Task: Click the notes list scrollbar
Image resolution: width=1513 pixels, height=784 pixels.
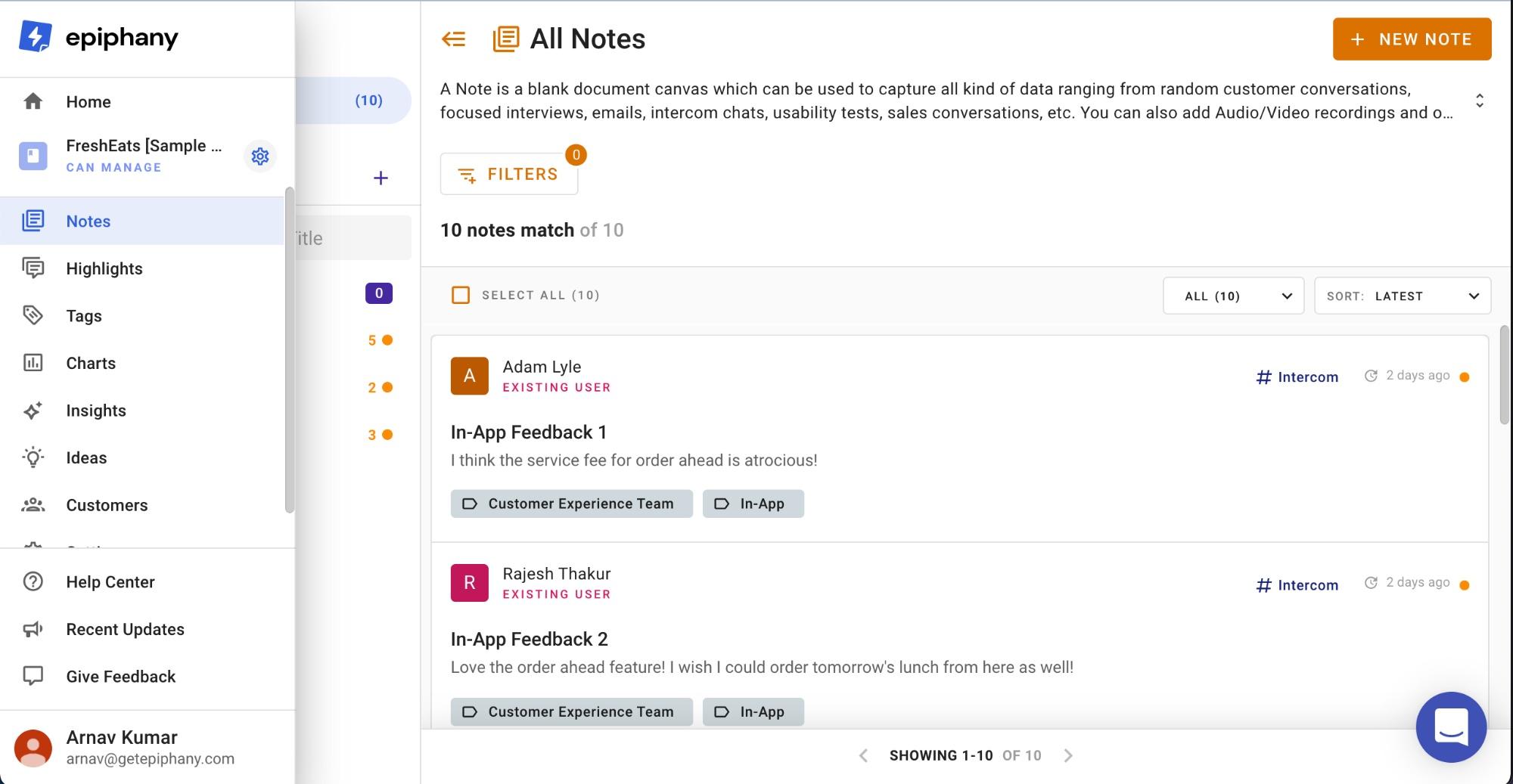Action: click(x=1504, y=375)
